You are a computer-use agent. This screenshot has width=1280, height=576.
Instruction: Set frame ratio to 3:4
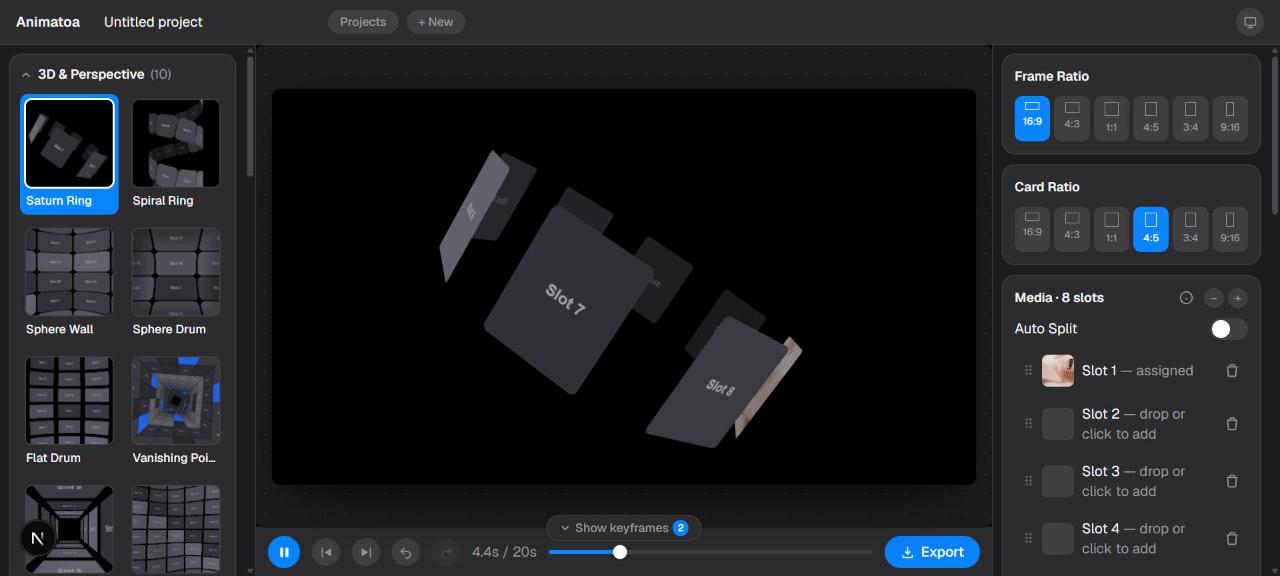click(x=1190, y=118)
